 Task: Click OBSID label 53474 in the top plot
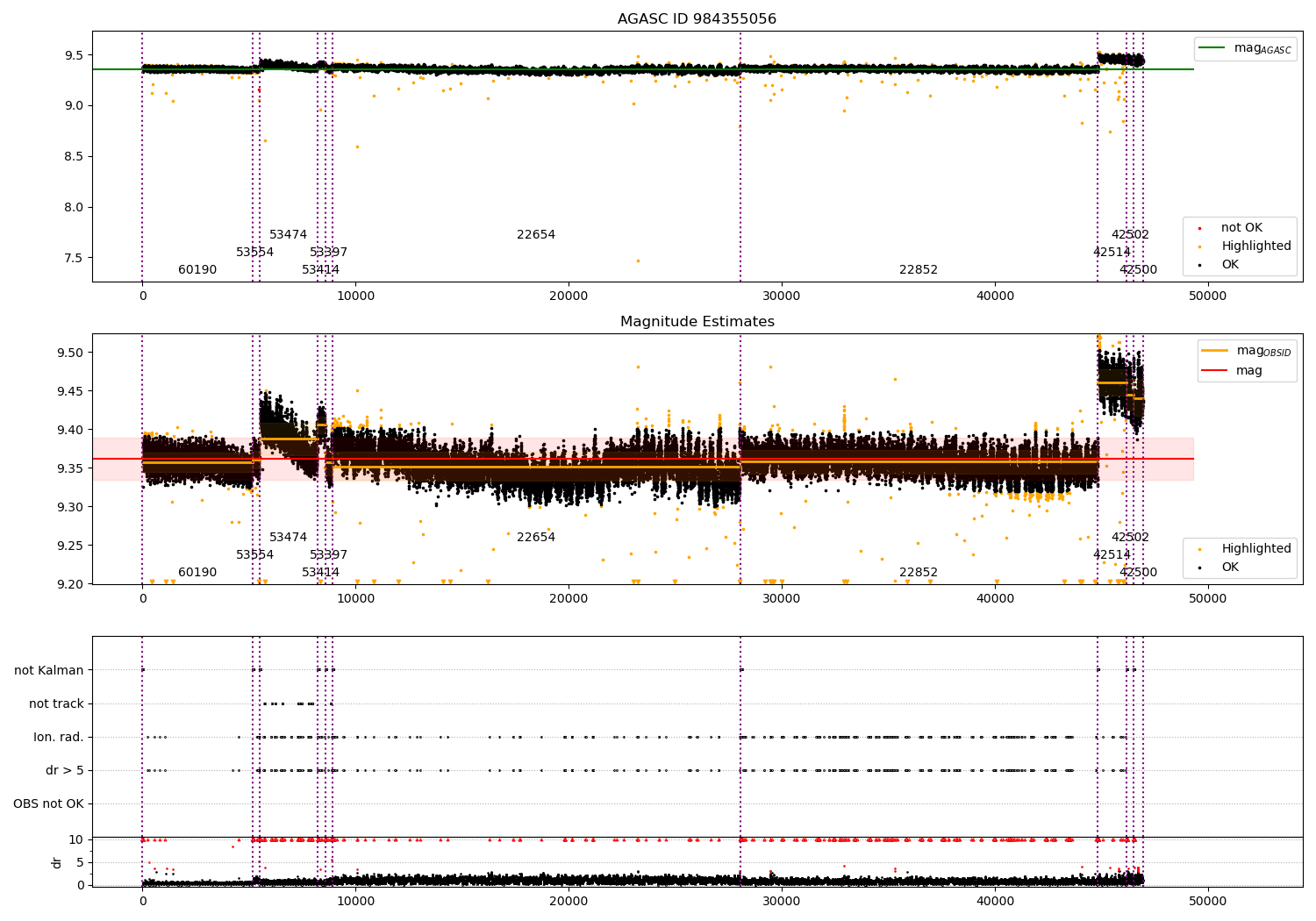click(x=288, y=235)
